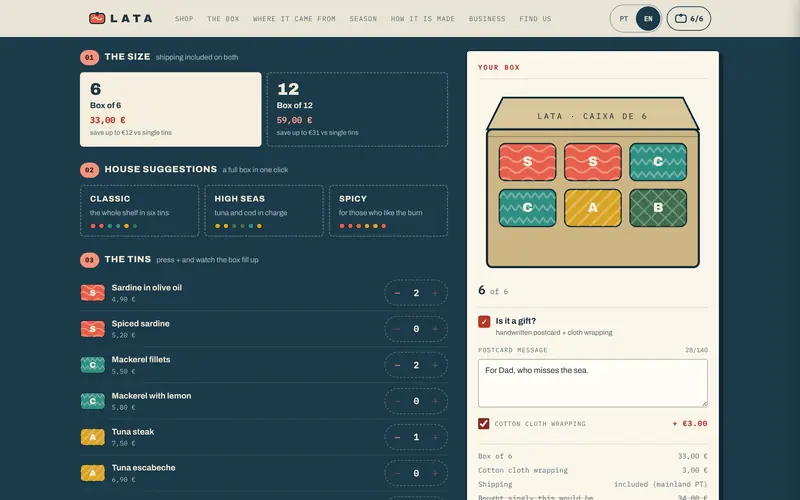Click the Sardine in olive oil tin icon
Screen dimensions: 800x500
[x=93, y=293]
